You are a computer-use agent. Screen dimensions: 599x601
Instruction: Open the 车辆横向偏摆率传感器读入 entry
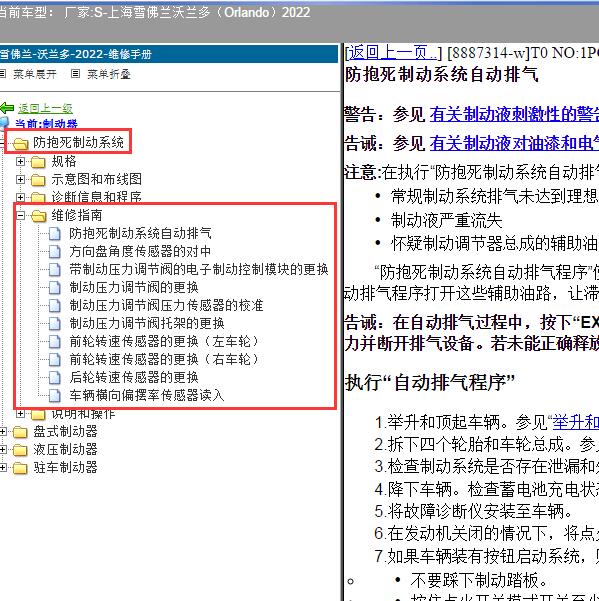point(147,396)
